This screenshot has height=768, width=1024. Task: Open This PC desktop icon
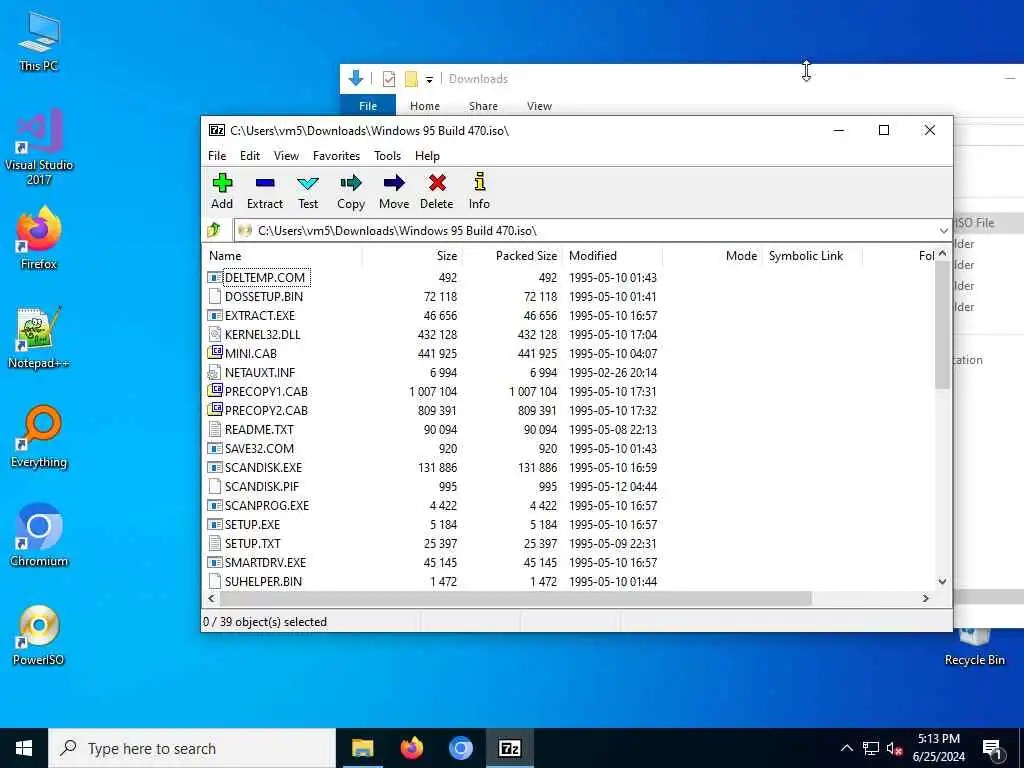coord(39,40)
